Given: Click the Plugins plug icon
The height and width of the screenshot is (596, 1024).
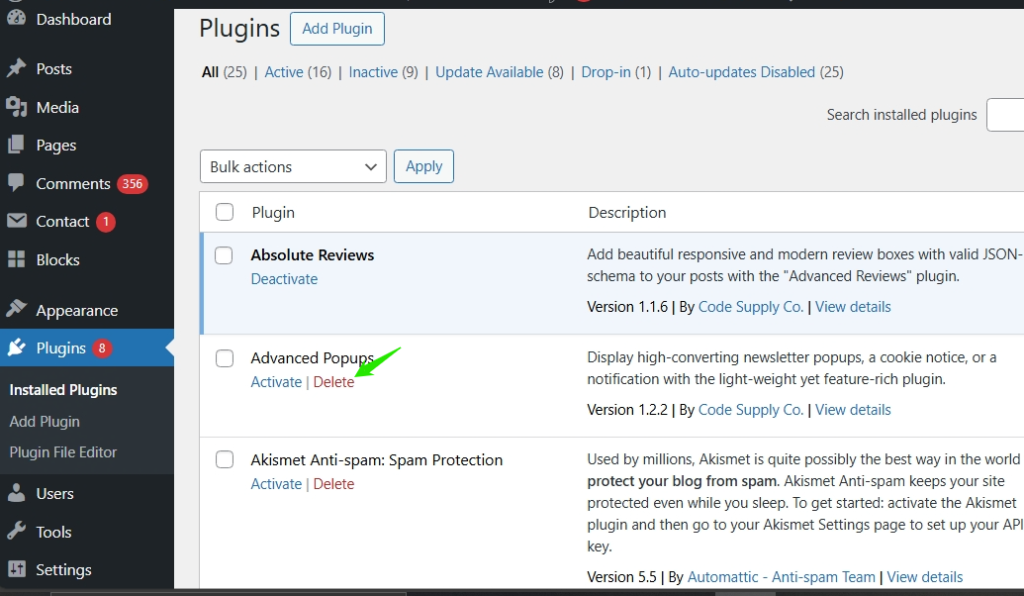Looking at the screenshot, I should 16,347.
